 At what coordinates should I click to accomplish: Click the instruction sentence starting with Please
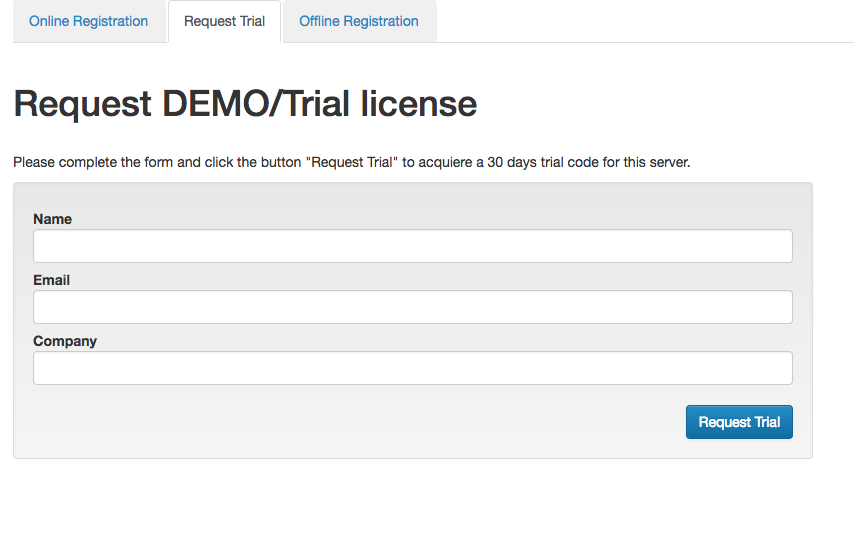click(x=351, y=162)
